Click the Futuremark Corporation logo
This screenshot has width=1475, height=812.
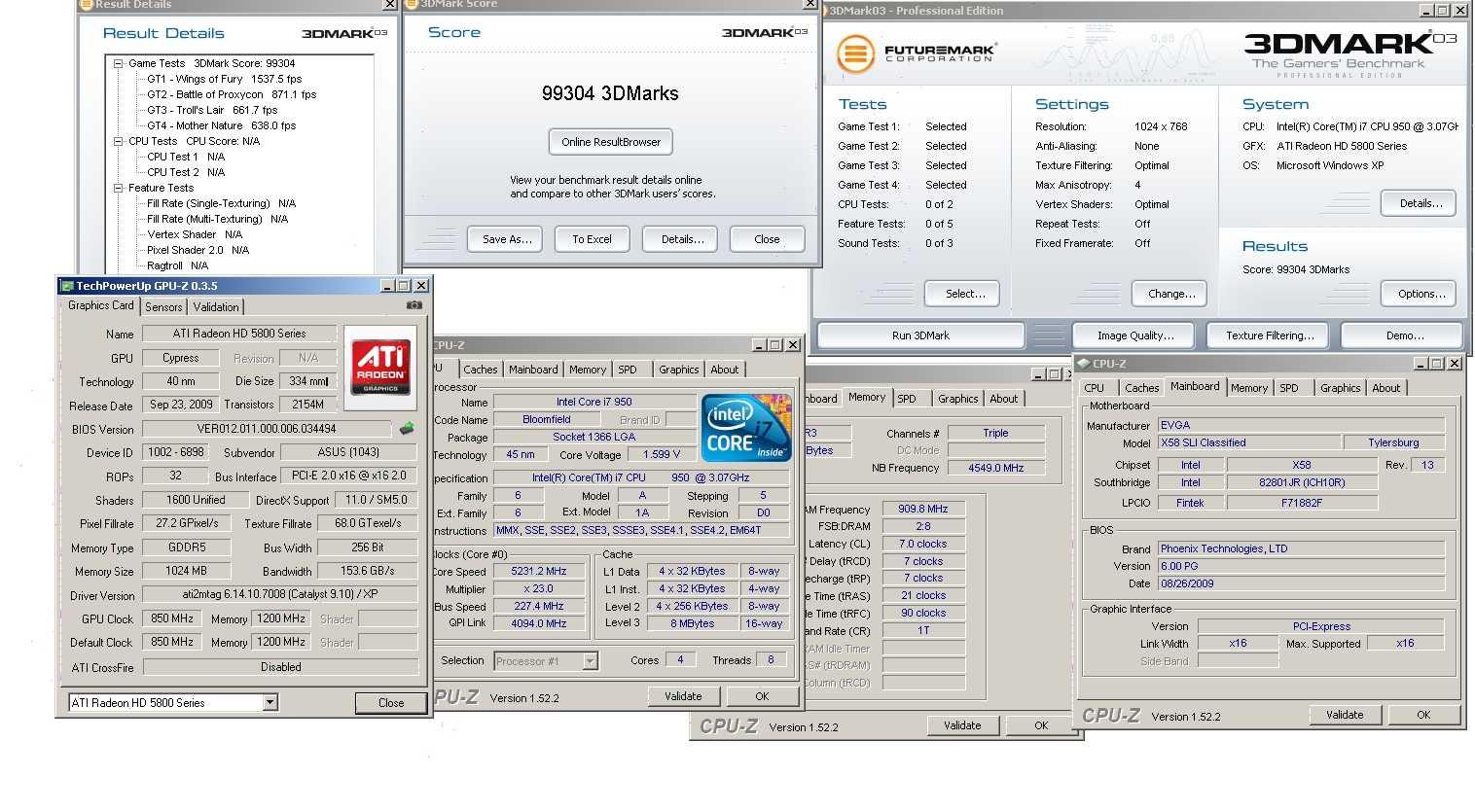[x=917, y=53]
